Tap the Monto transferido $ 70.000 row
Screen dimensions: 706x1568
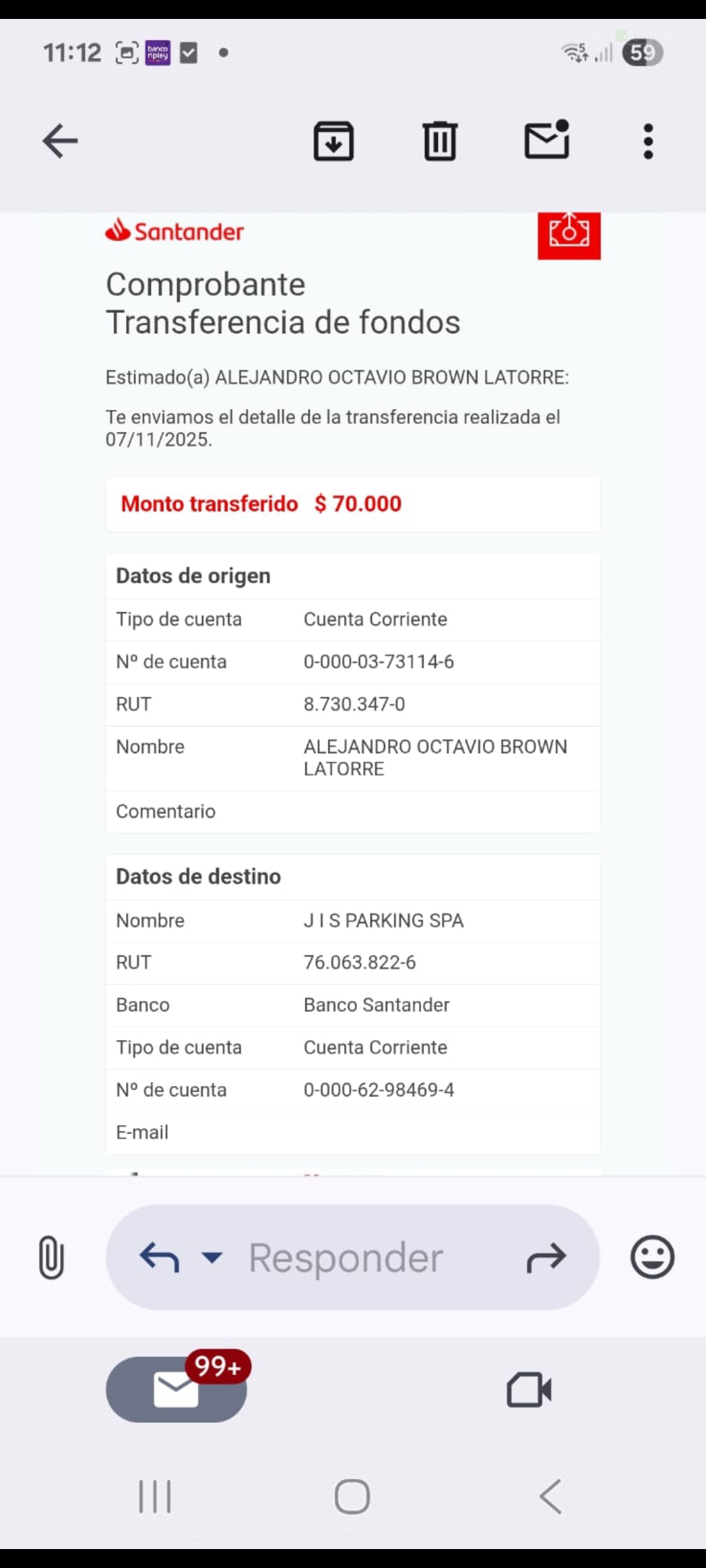coord(352,504)
